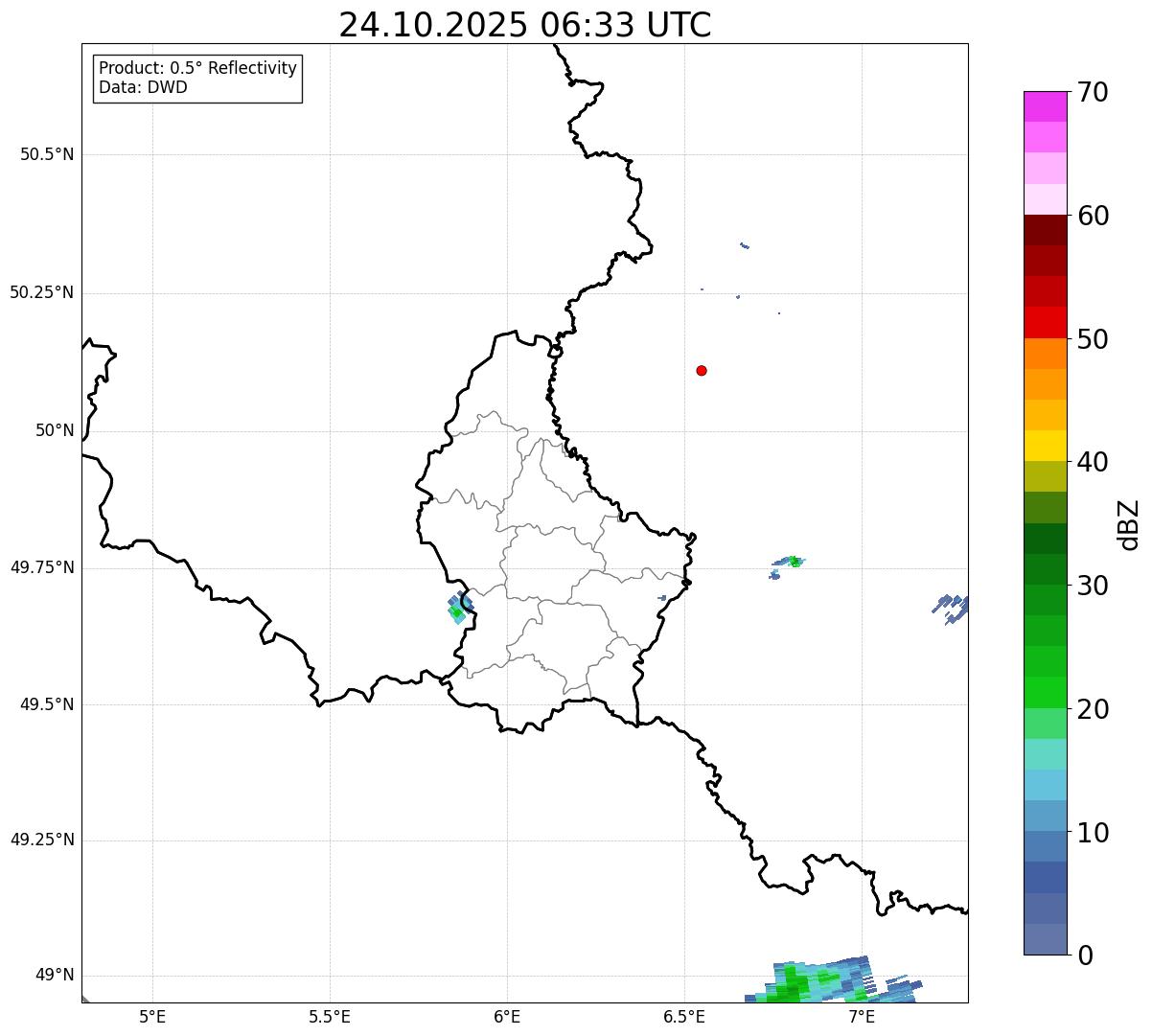Click the 5°E longitude tick label

152,1016
